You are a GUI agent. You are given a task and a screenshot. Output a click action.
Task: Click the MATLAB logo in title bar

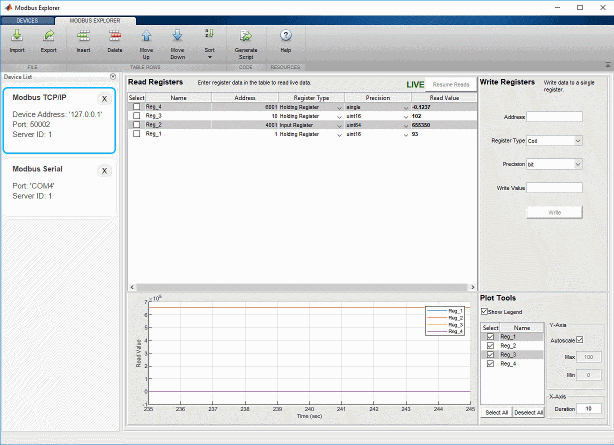(8, 7)
